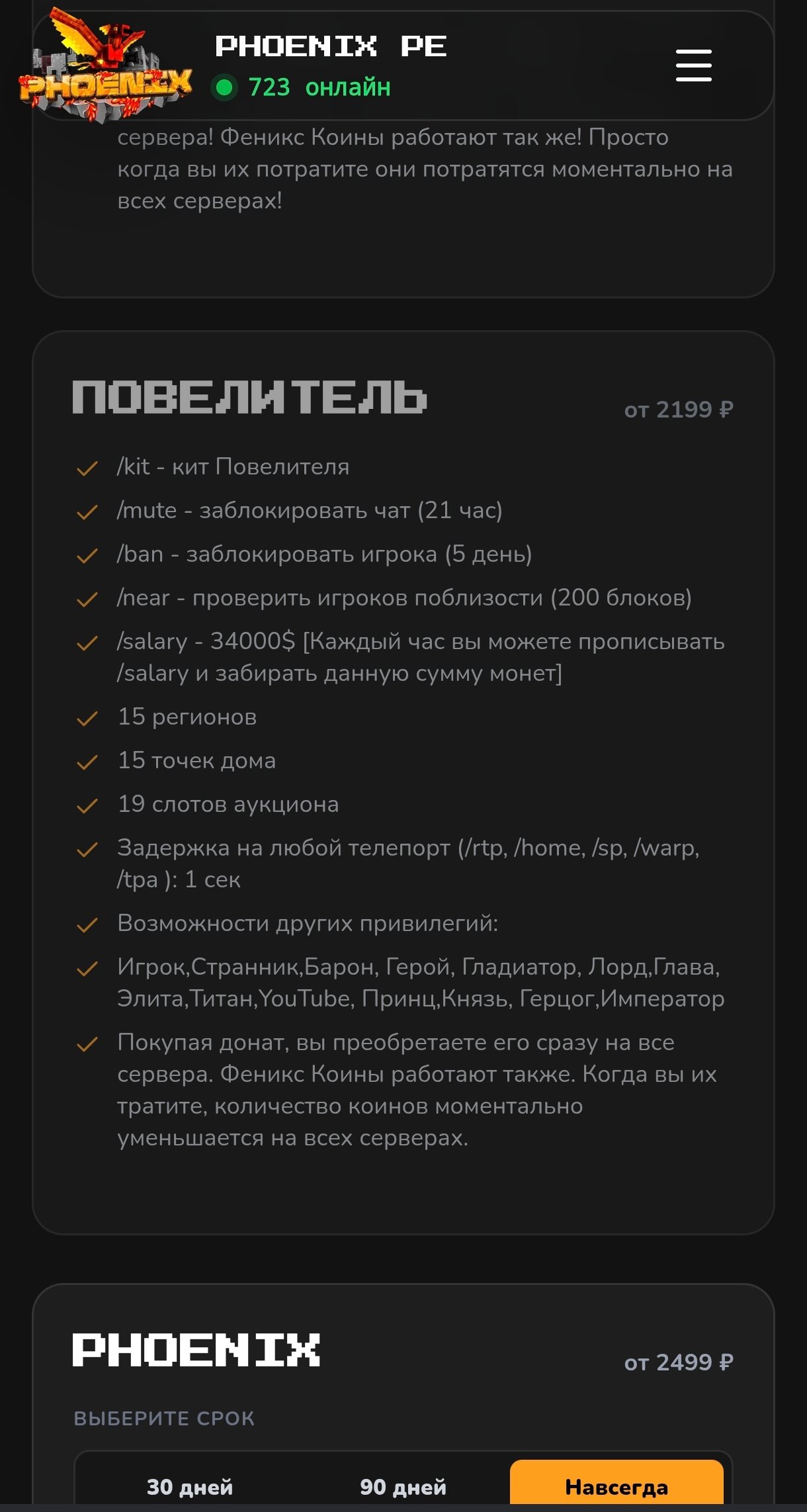
Task: Select the Навсегда duration option
Action: click(616, 1487)
